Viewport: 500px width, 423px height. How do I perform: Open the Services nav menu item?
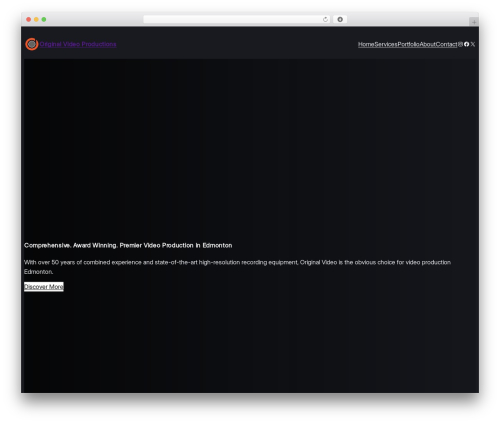coord(386,44)
